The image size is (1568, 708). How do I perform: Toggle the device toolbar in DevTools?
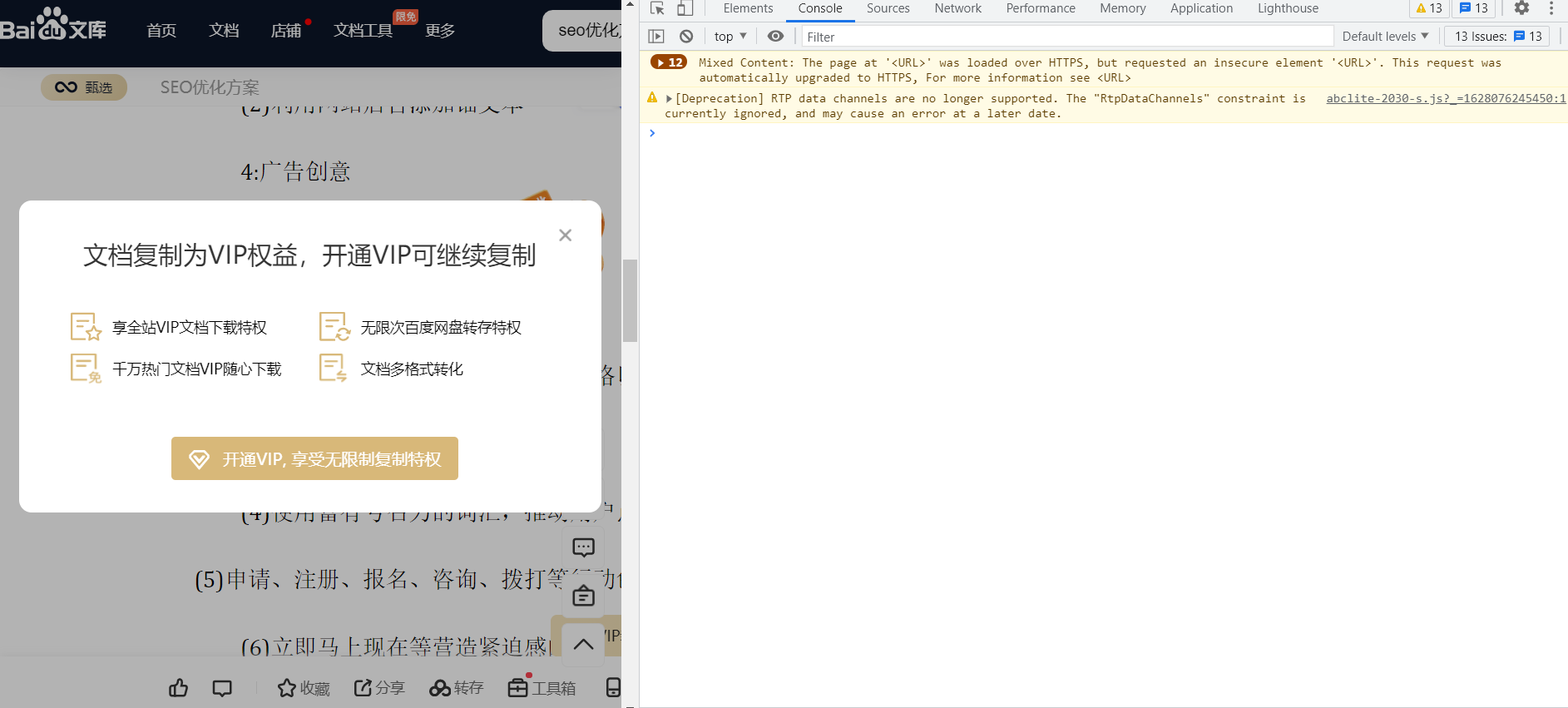(685, 8)
